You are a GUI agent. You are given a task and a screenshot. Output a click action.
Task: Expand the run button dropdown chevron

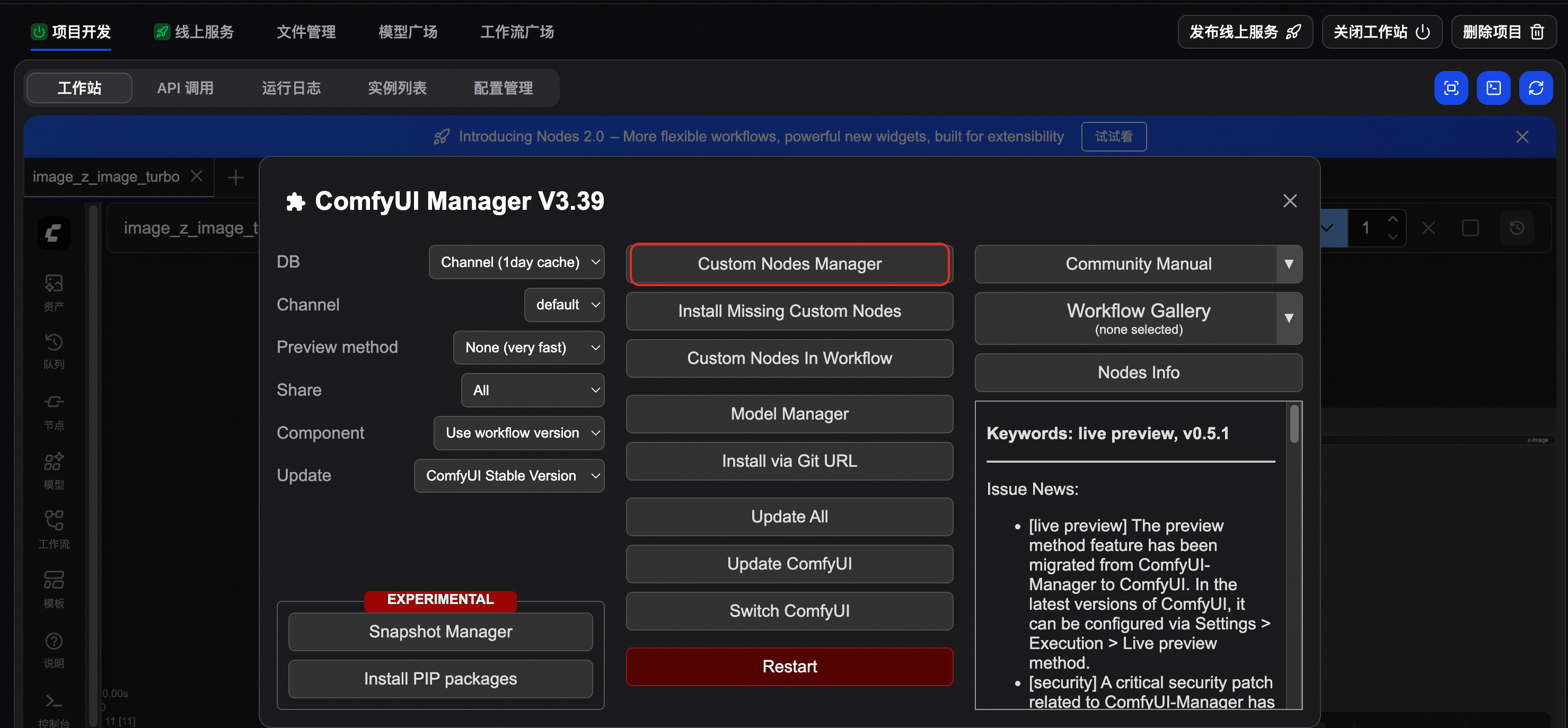point(1328,228)
